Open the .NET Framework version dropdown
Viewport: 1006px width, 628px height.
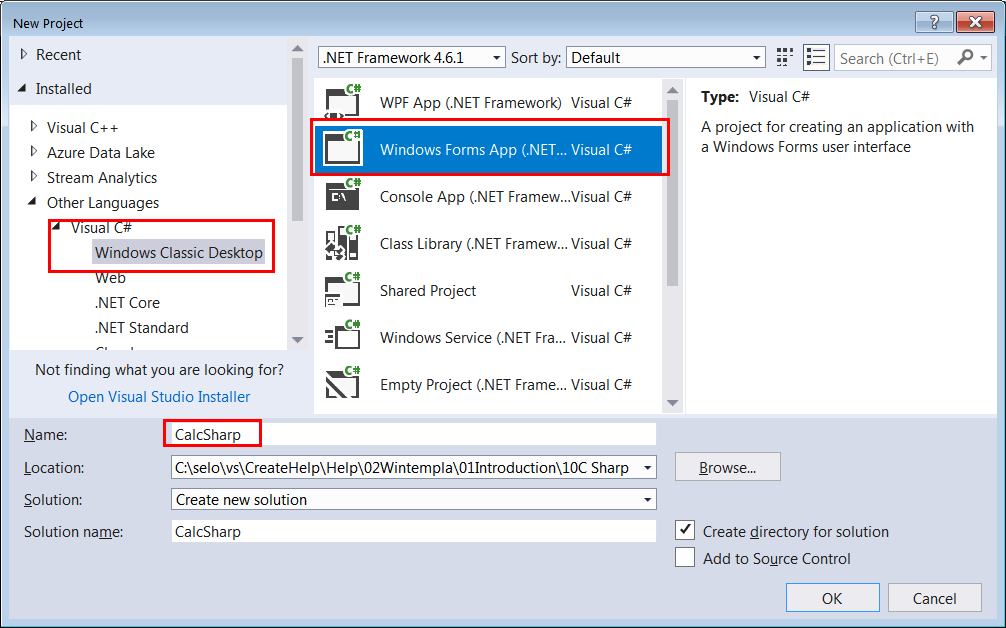[412, 58]
